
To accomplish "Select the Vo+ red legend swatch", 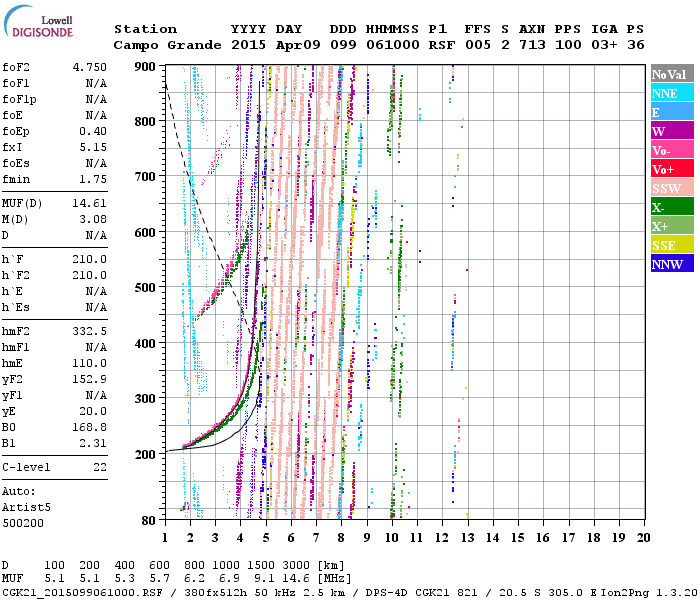I will 672,169.
